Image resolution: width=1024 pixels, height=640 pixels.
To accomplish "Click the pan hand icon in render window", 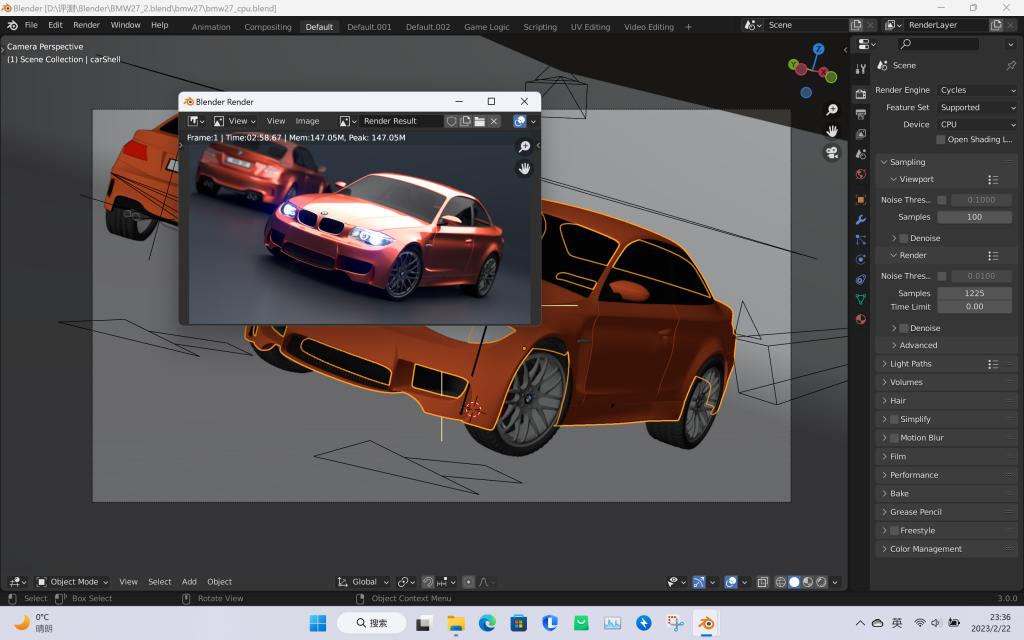I will click(x=524, y=168).
